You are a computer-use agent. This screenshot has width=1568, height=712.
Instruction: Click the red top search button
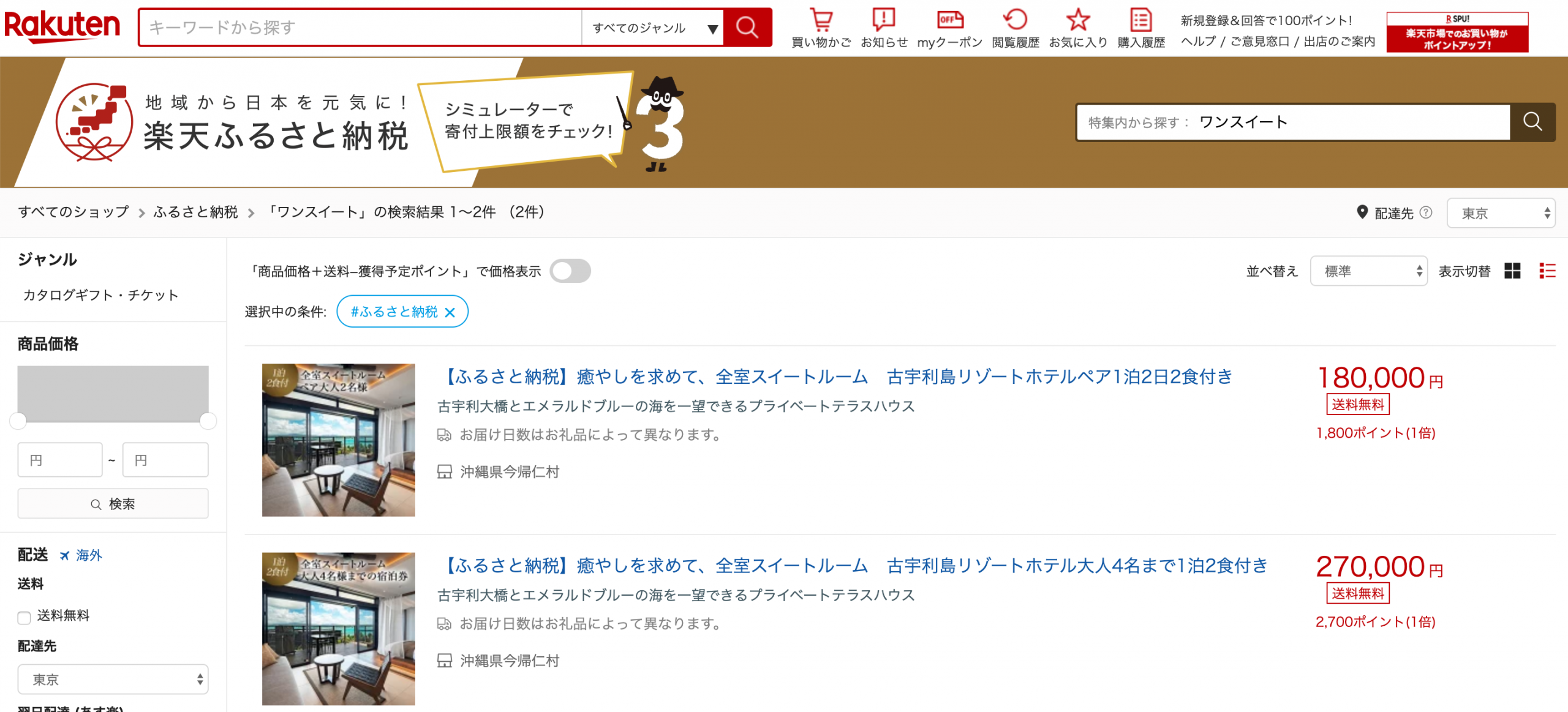click(x=747, y=27)
